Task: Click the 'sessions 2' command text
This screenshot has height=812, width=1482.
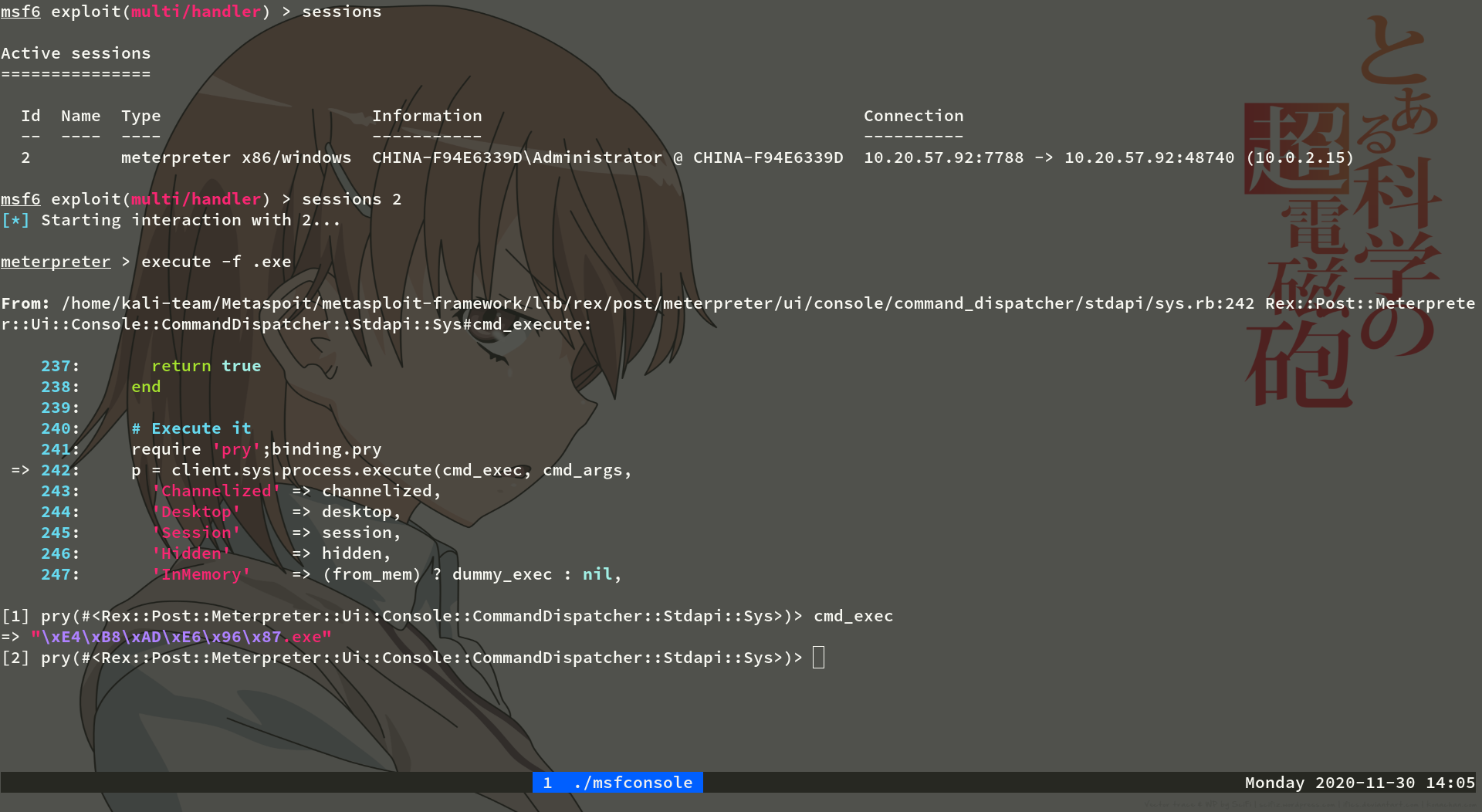Action: [352, 199]
